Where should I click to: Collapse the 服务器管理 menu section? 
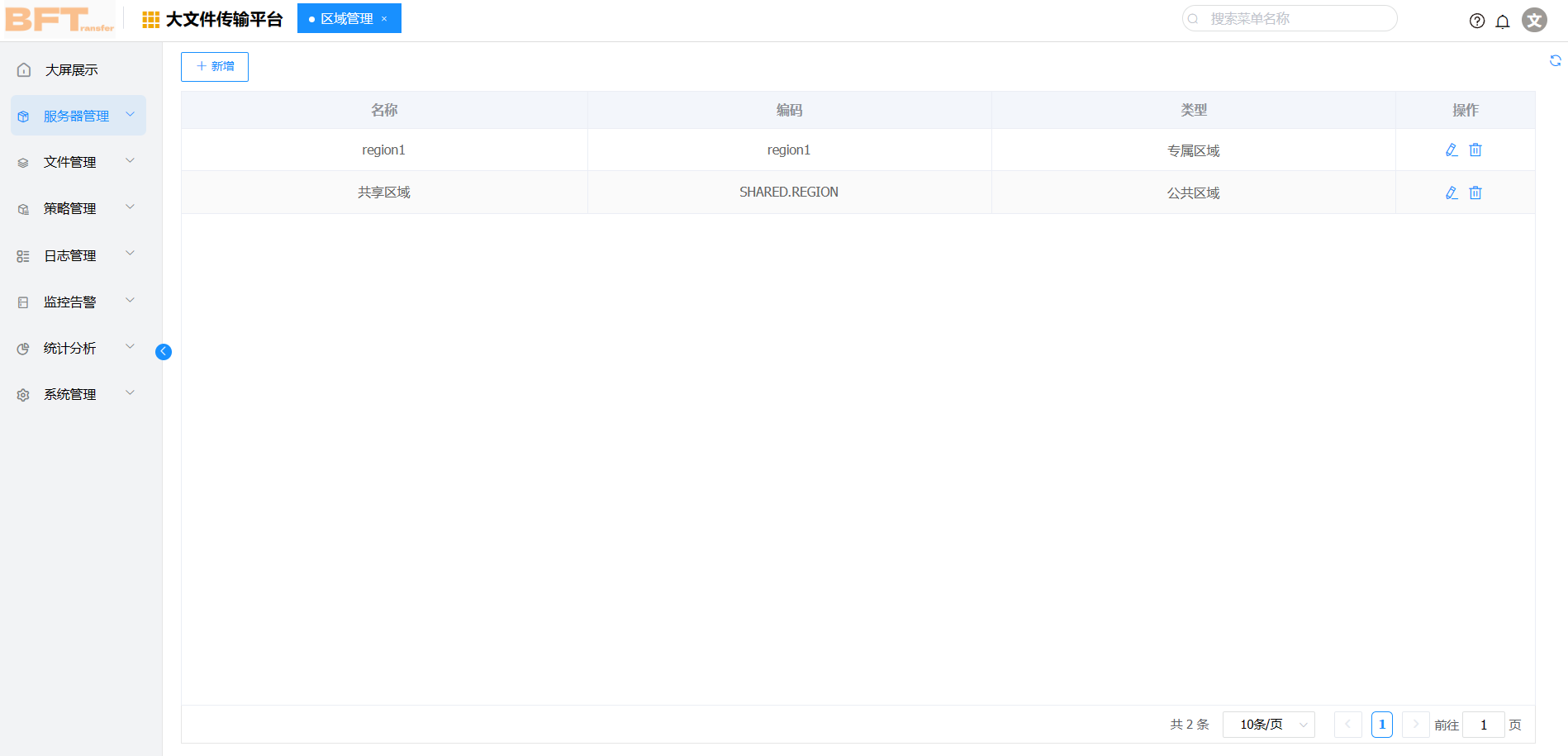click(x=78, y=115)
